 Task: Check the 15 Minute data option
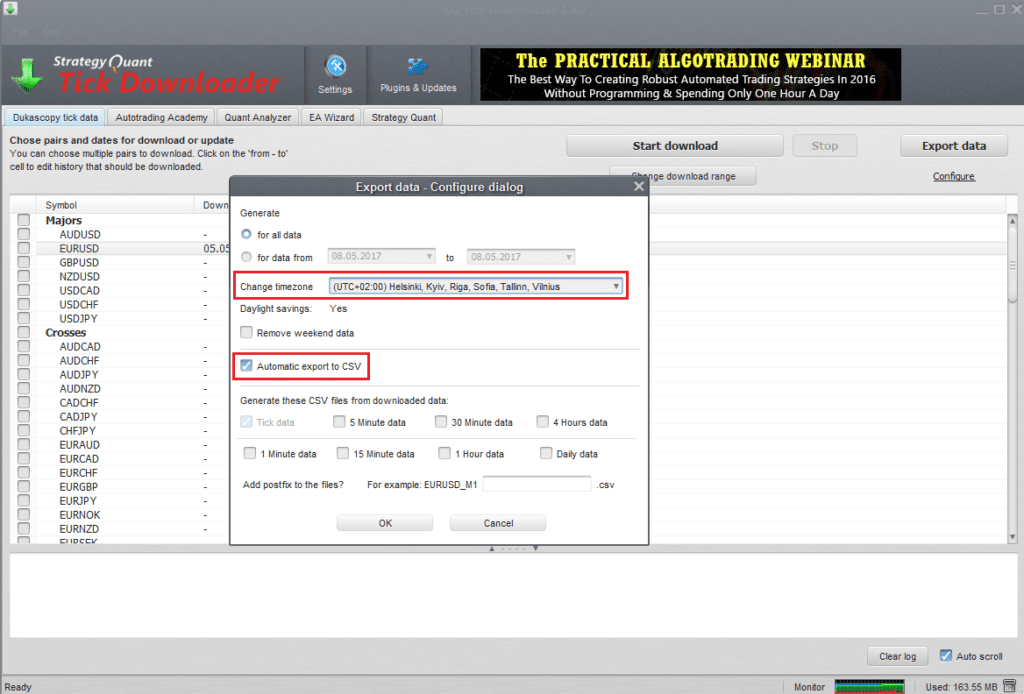(x=343, y=453)
